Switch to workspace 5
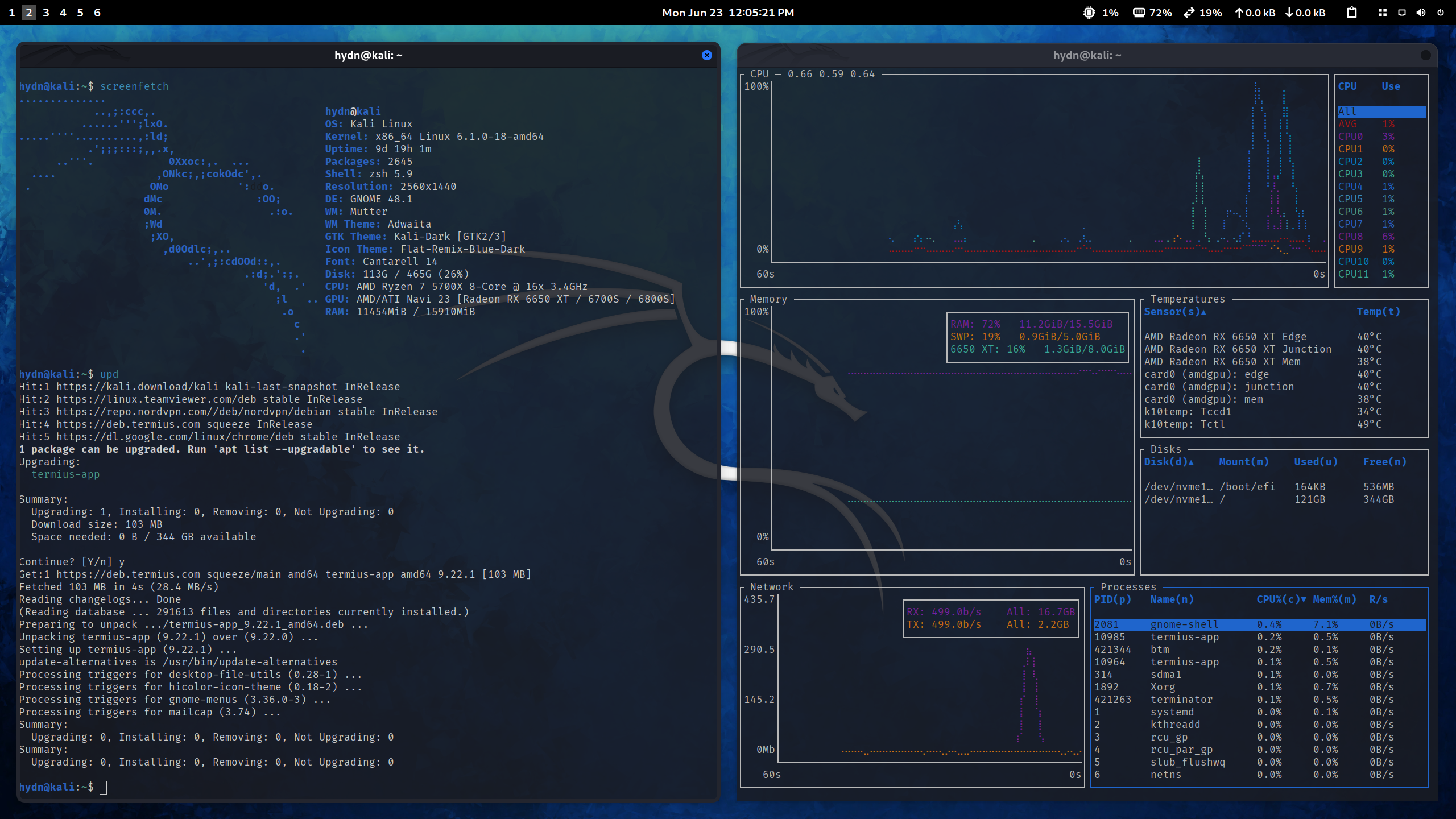The image size is (1456, 819). [80, 13]
